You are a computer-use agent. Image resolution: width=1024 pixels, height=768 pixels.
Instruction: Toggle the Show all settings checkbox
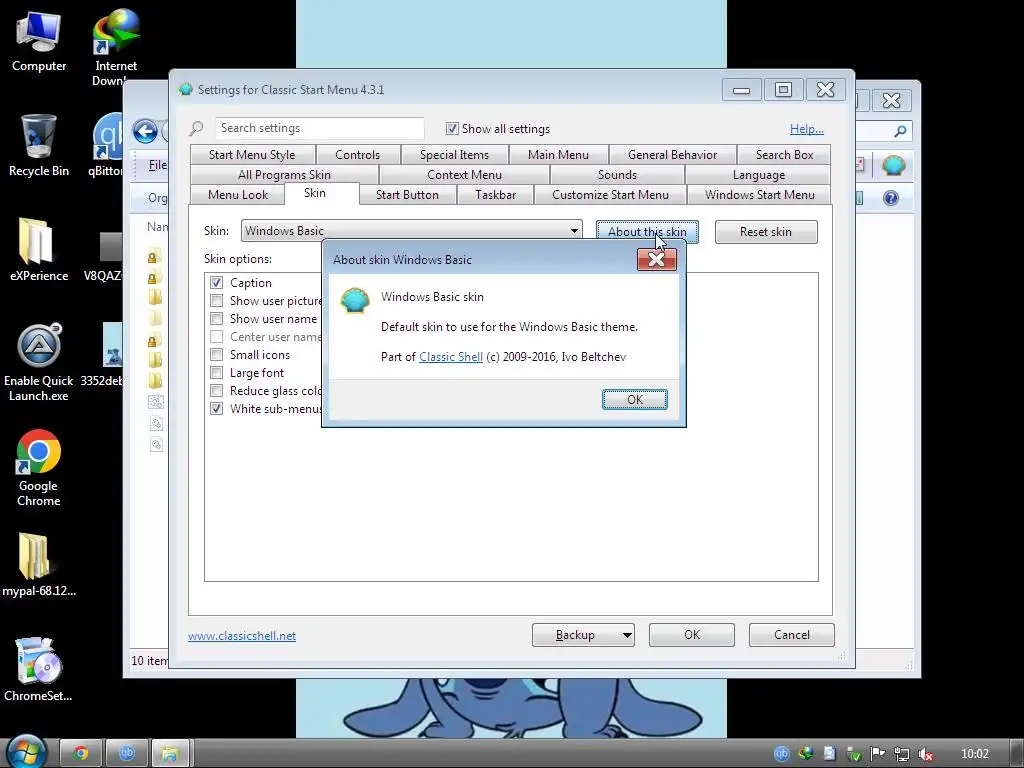click(x=452, y=128)
